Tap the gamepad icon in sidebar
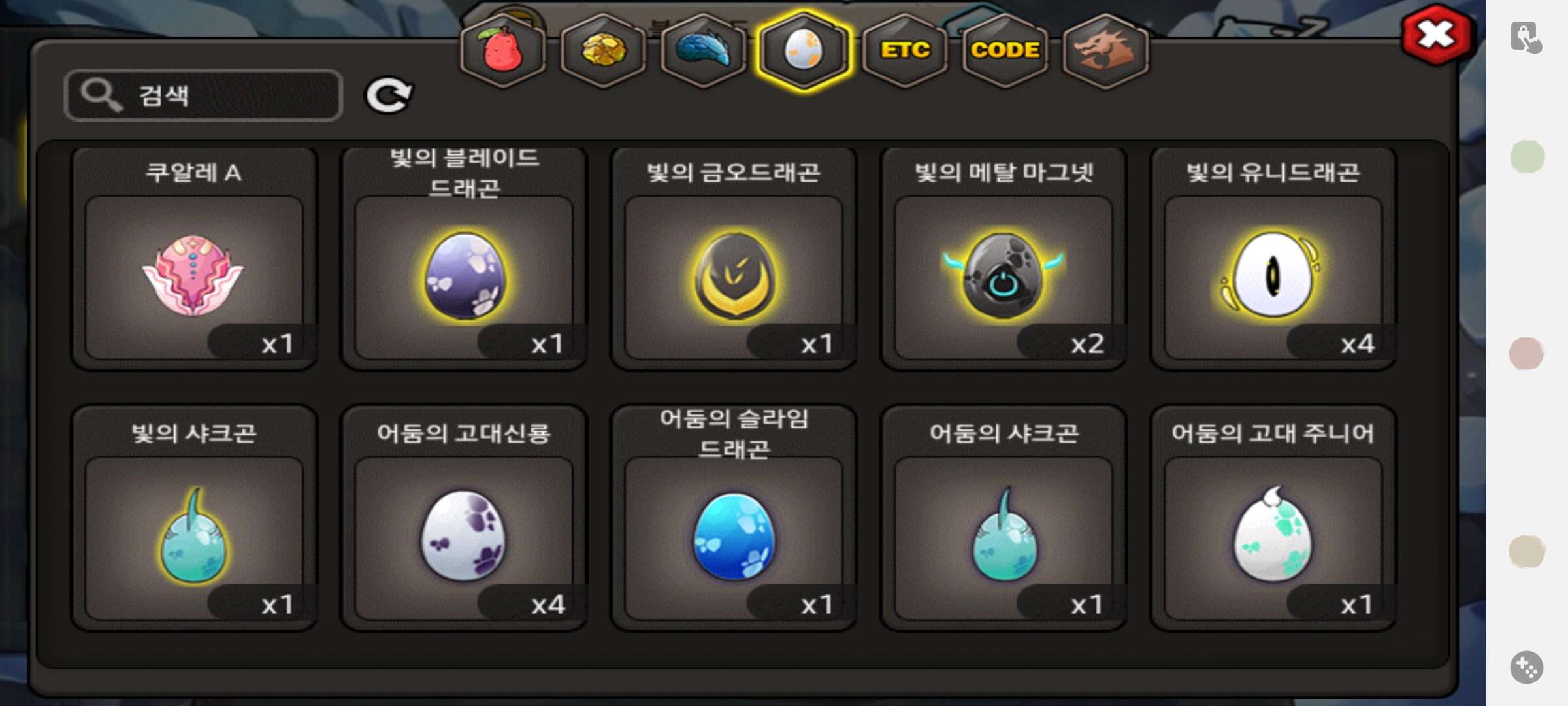 1527,667
